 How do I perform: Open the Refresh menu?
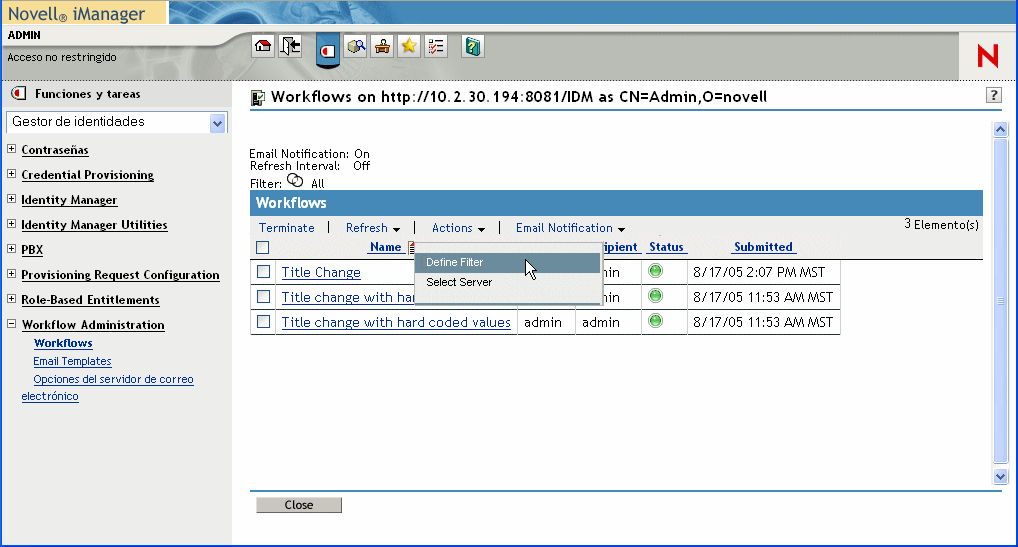tap(373, 228)
